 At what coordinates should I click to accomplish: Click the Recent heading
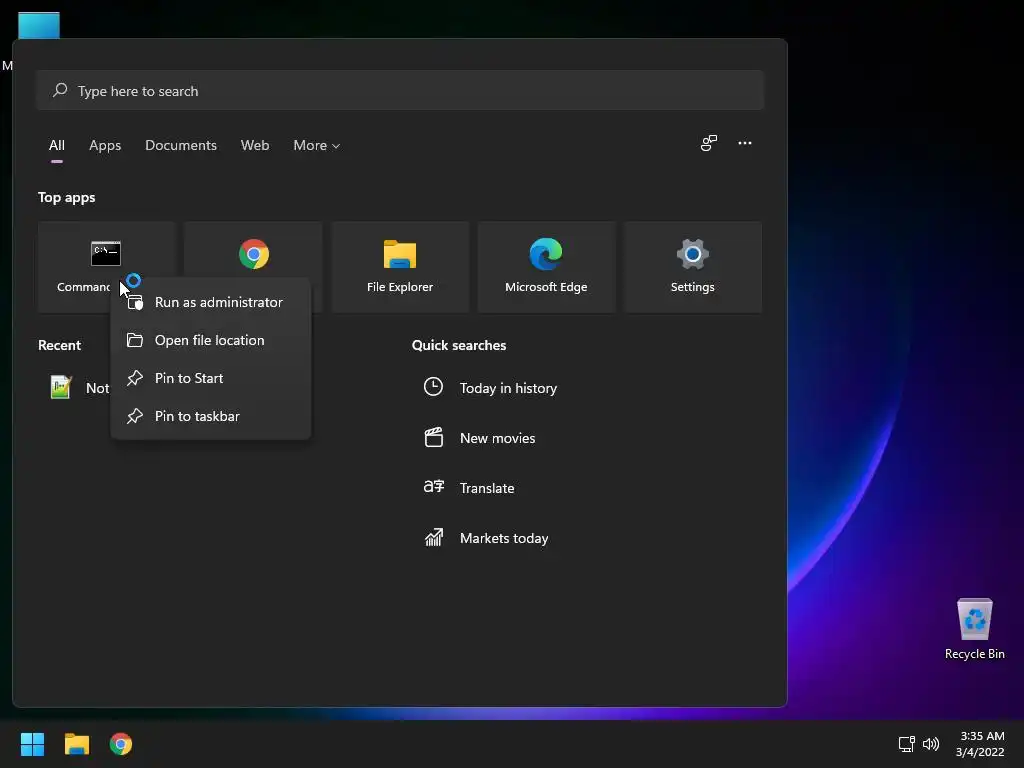[59, 345]
